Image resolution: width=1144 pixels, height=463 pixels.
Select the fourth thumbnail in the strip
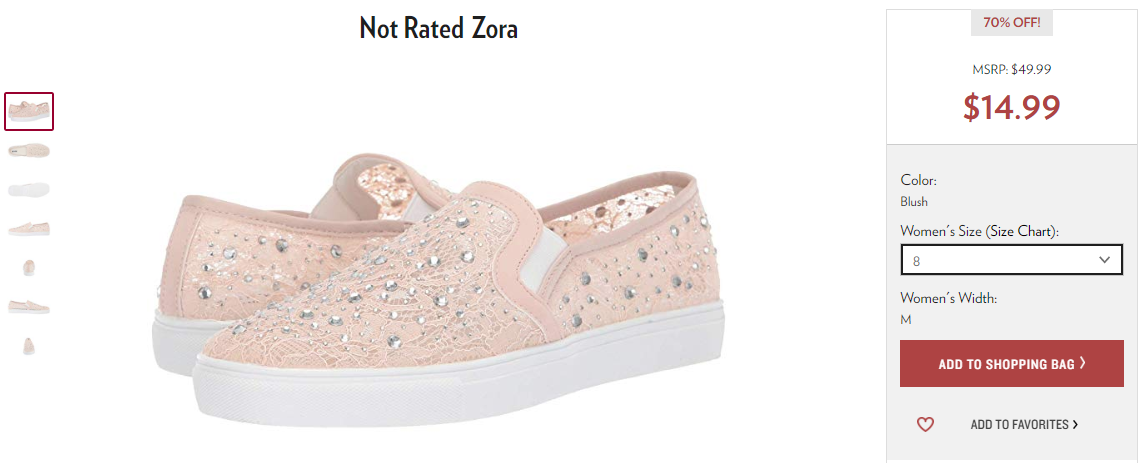coord(29,228)
